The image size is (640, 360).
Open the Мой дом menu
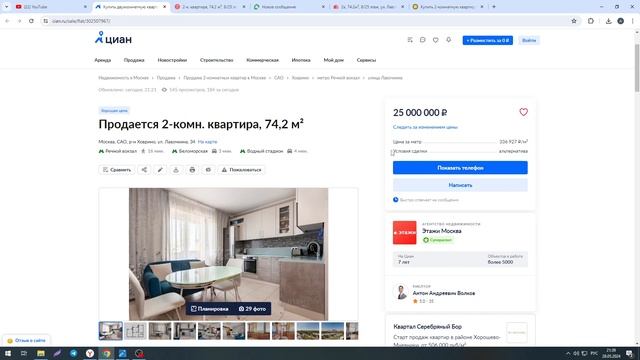pyautogui.click(x=333, y=60)
